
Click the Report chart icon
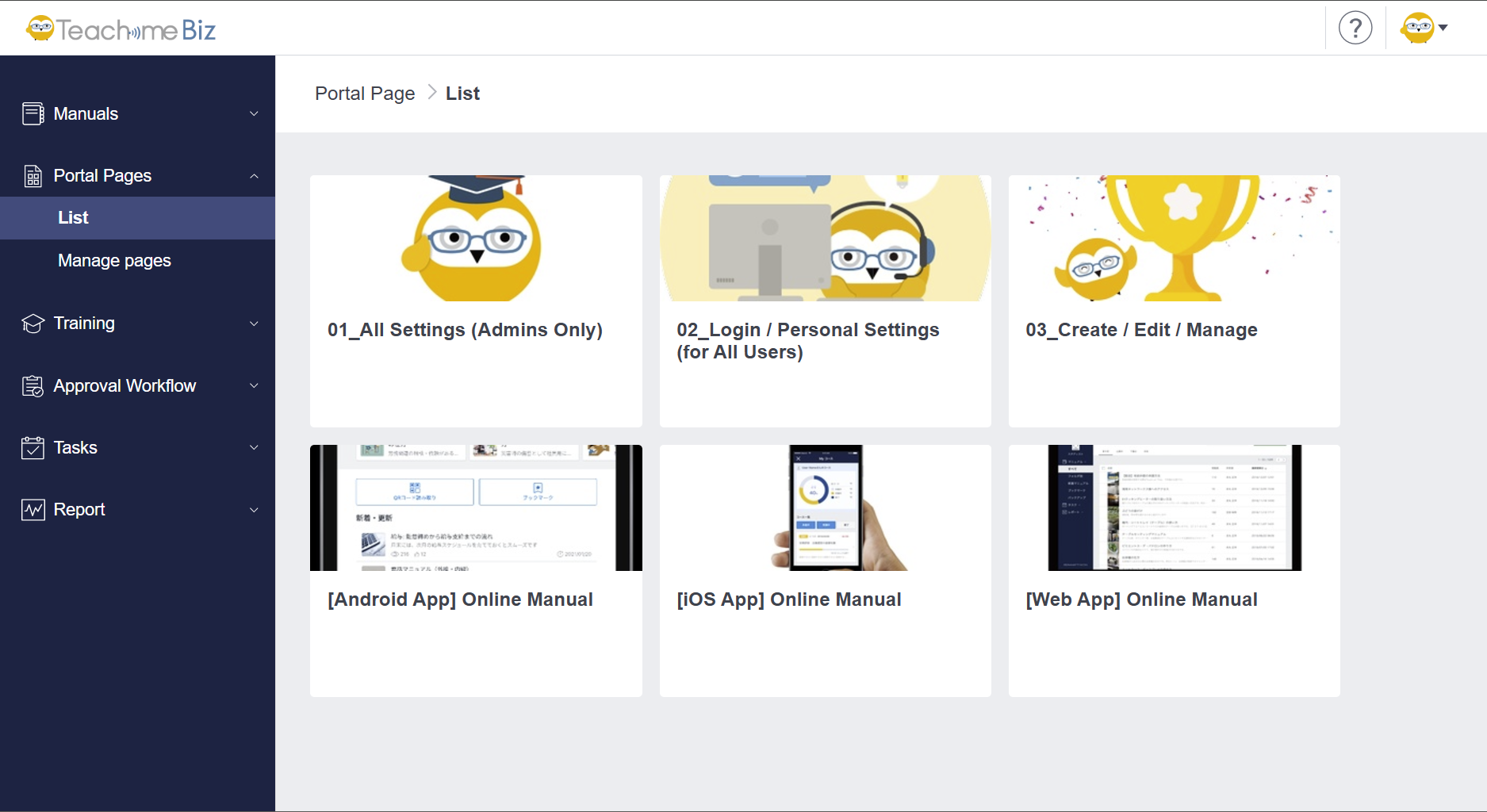click(33, 510)
